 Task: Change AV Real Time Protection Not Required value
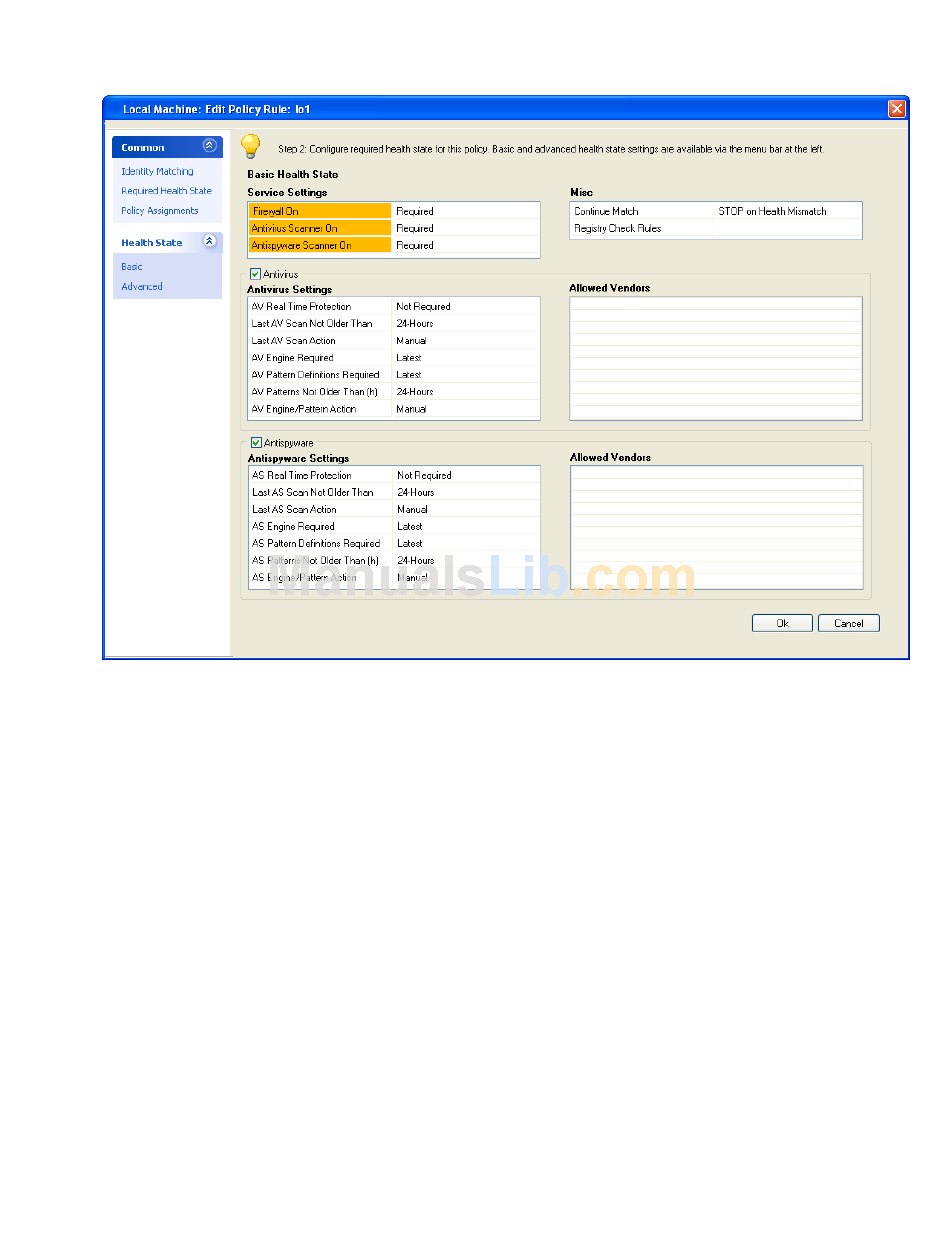(x=465, y=307)
